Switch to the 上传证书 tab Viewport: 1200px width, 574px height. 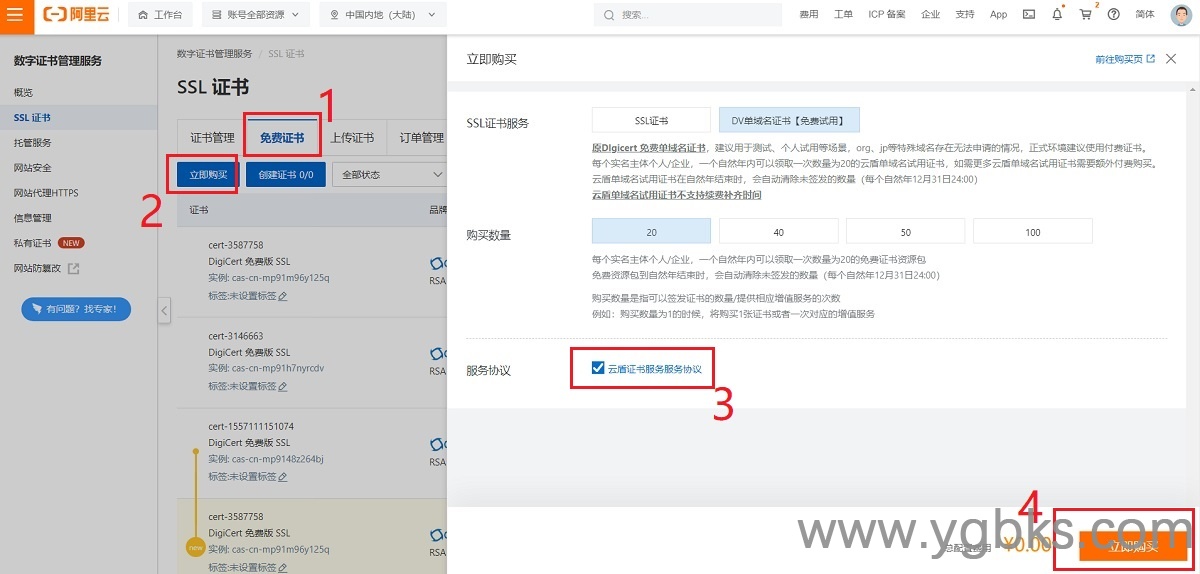pyautogui.click(x=352, y=138)
